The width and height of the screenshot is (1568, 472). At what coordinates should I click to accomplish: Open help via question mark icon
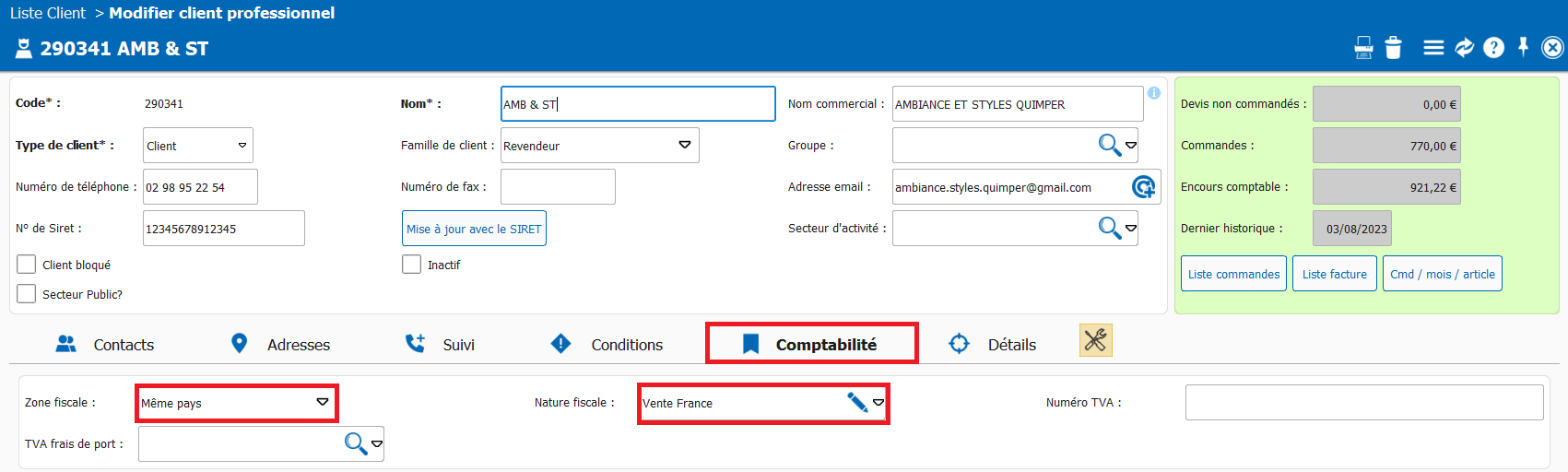point(1493,48)
